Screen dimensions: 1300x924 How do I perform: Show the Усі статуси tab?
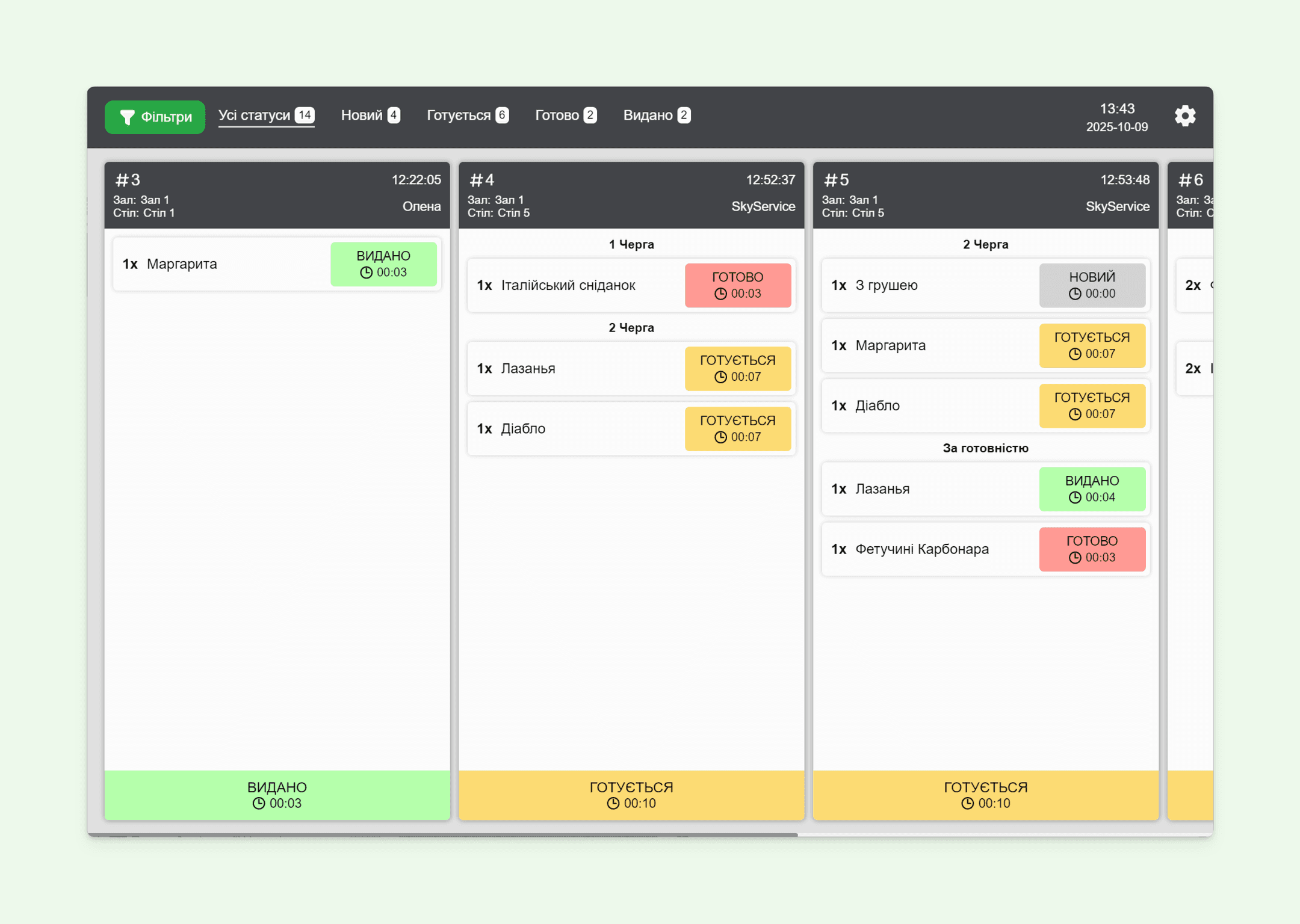coord(265,115)
